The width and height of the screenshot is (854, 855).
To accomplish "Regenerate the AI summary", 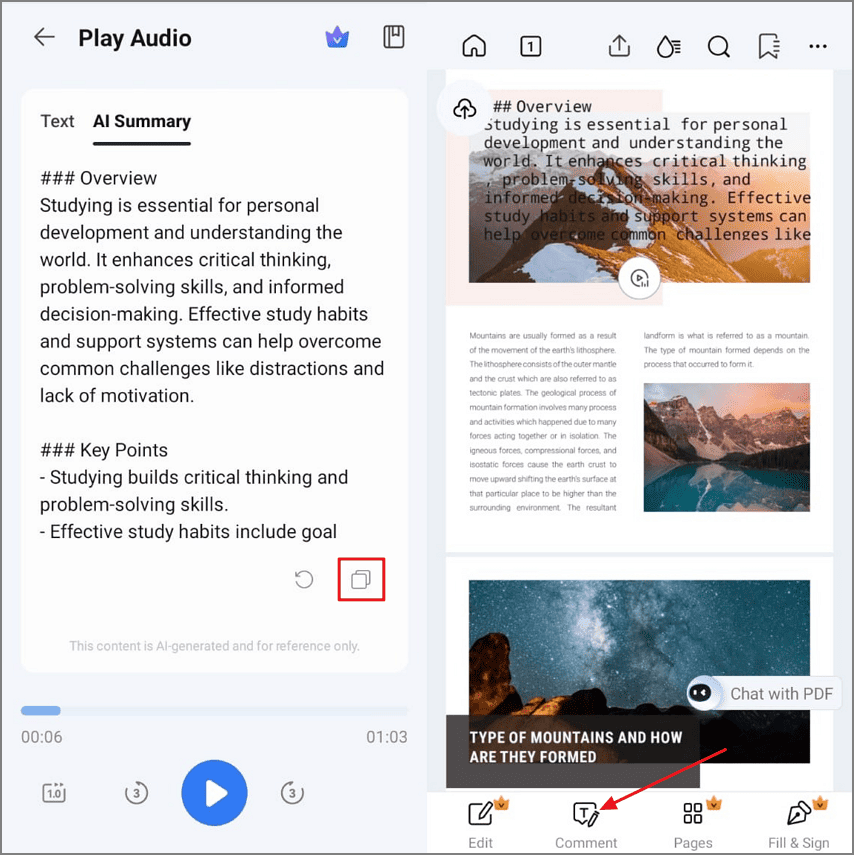I will pos(304,579).
